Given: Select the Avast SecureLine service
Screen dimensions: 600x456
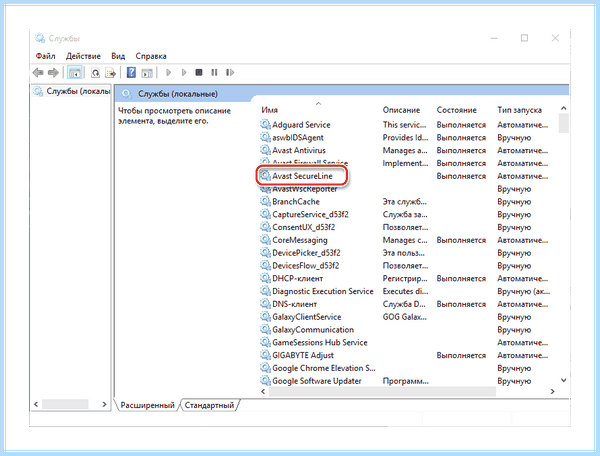Looking at the screenshot, I should pos(302,176).
